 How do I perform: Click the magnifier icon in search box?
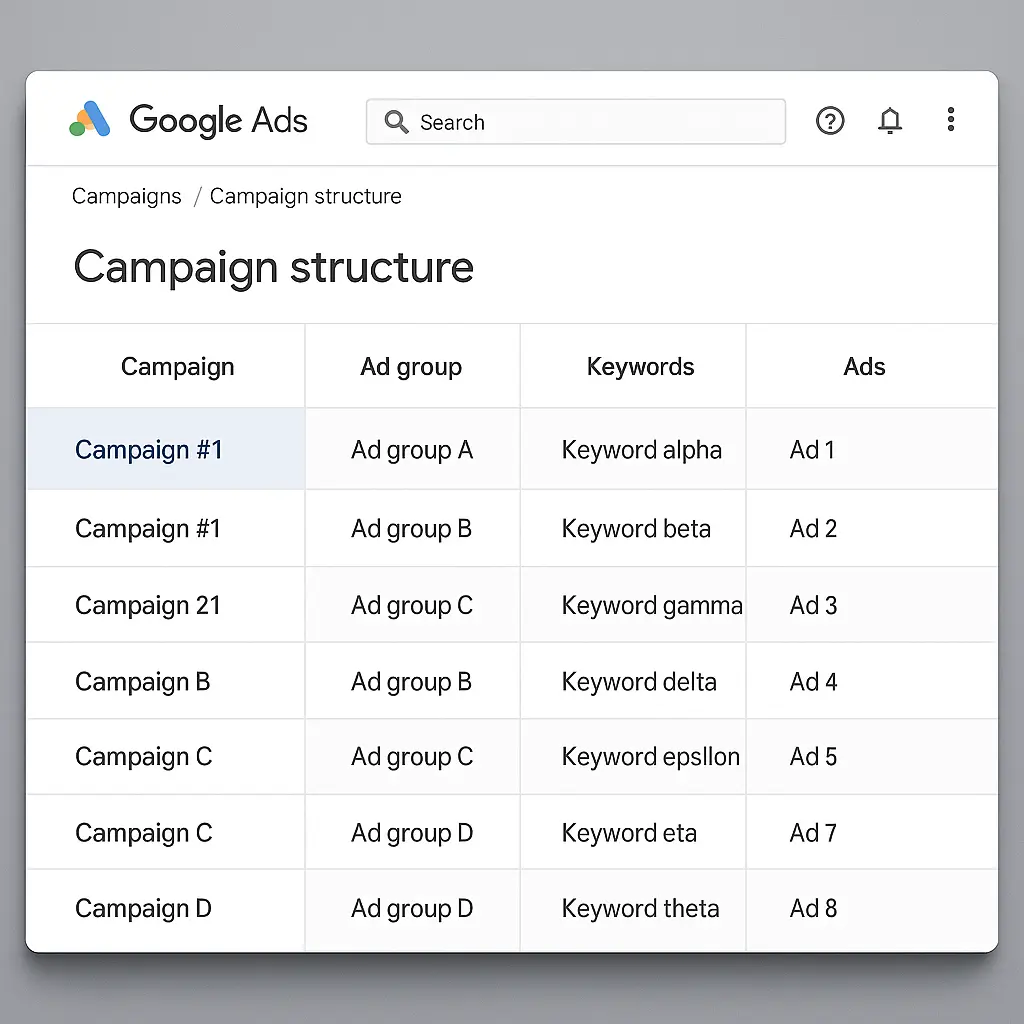point(396,121)
